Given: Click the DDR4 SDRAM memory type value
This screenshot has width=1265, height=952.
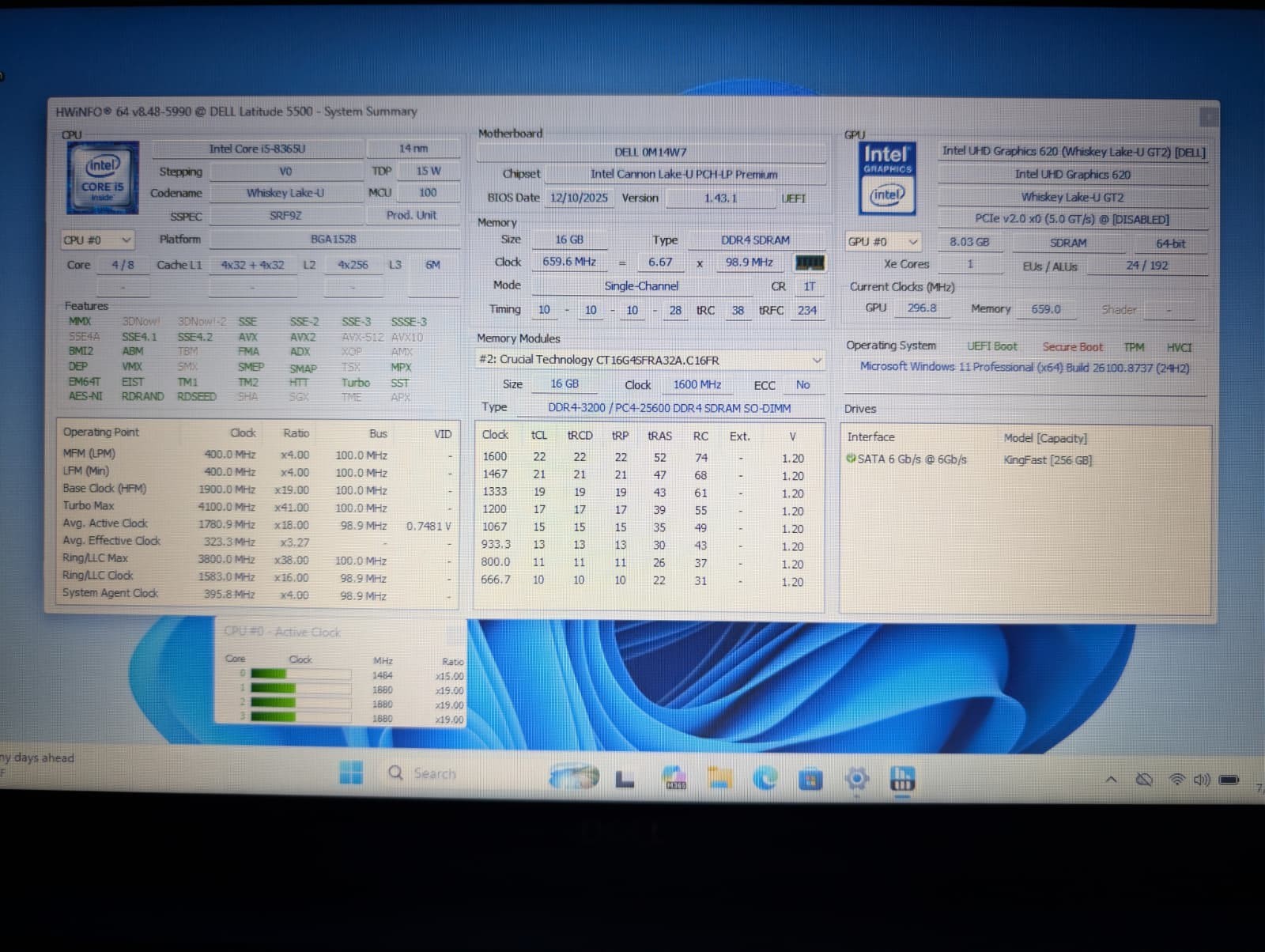Looking at the screenshot, I should pos(755,240).
